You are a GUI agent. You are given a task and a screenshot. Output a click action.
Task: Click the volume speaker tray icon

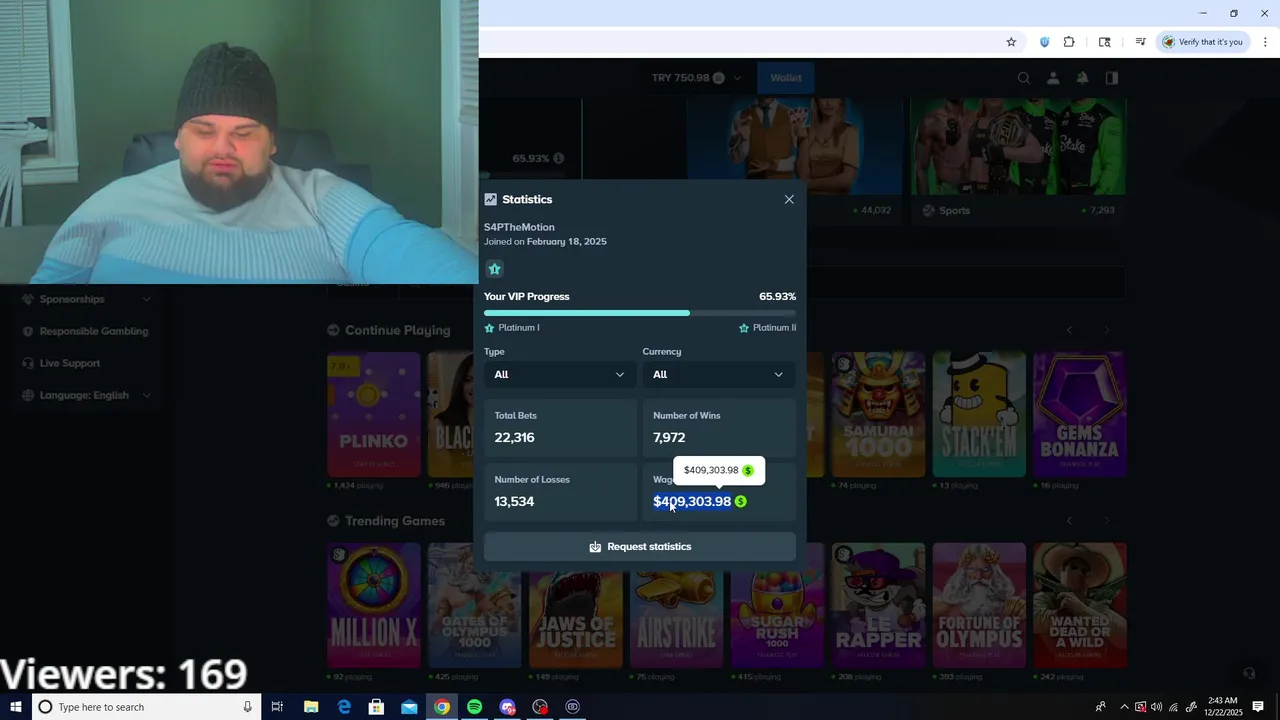coord(1156,707)
